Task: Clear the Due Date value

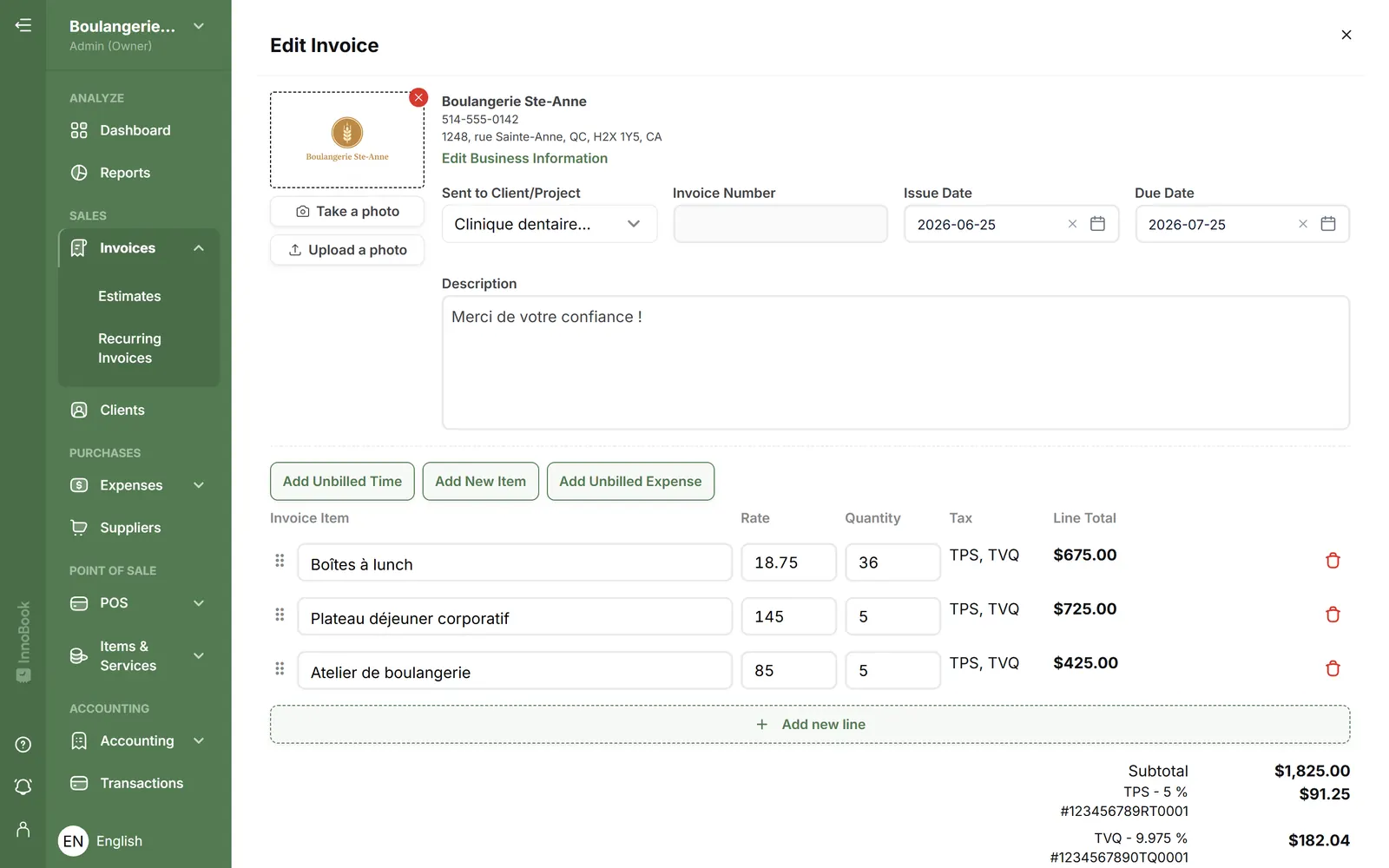Action: [1302, 224]
